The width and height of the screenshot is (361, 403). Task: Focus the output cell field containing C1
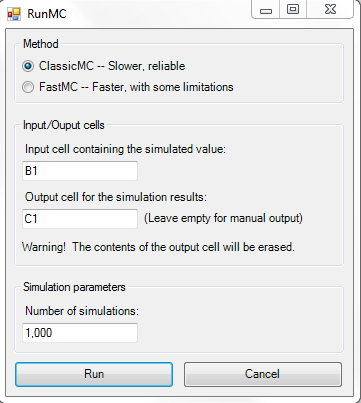pos(80,219)
